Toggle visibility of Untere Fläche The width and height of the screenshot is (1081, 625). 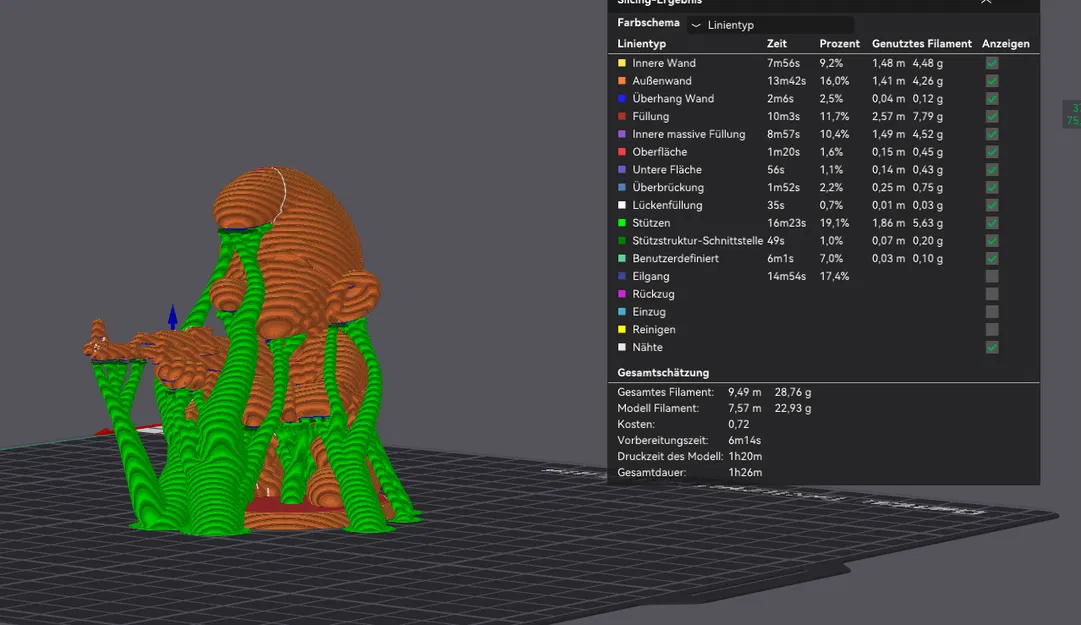(x=991, y=170)
